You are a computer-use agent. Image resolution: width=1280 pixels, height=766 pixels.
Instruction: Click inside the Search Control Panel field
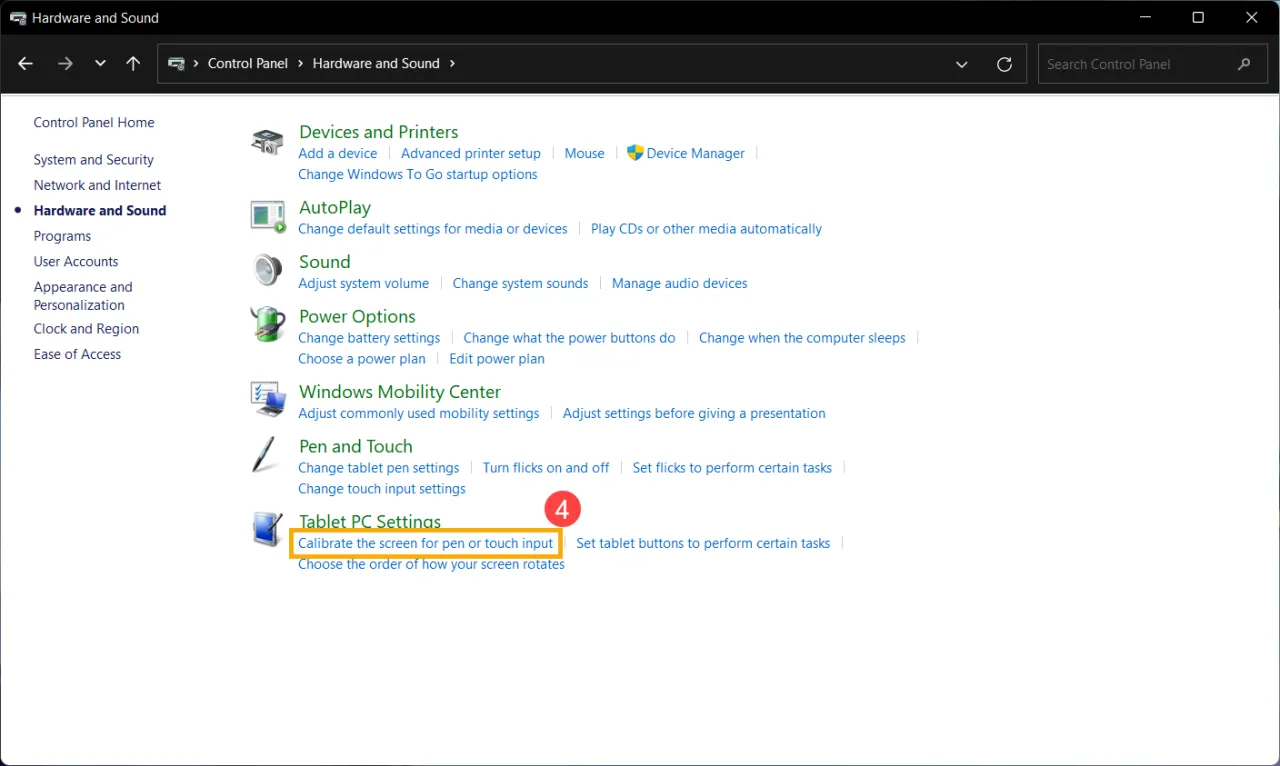tap(1140, 63)
